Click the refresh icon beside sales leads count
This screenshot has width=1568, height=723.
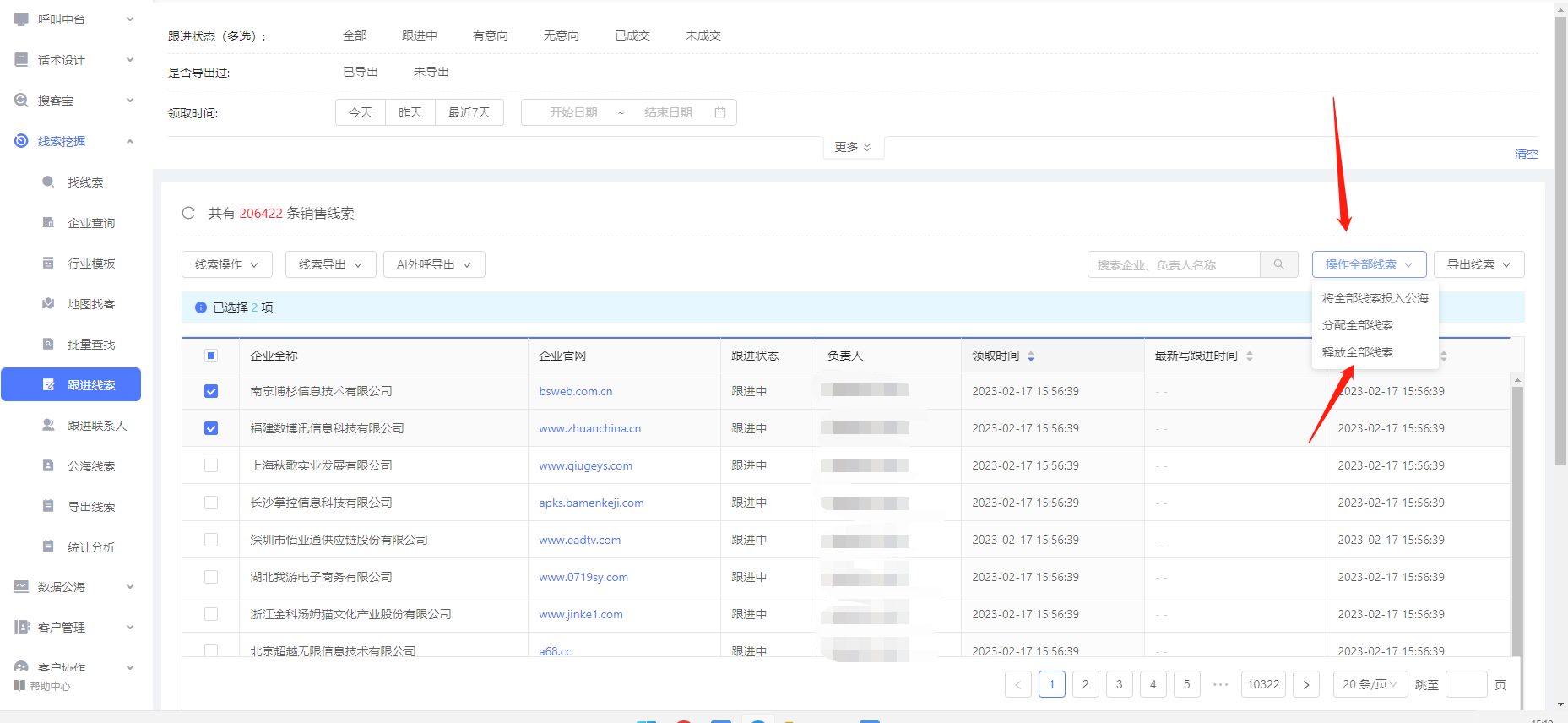pos(188,213)
